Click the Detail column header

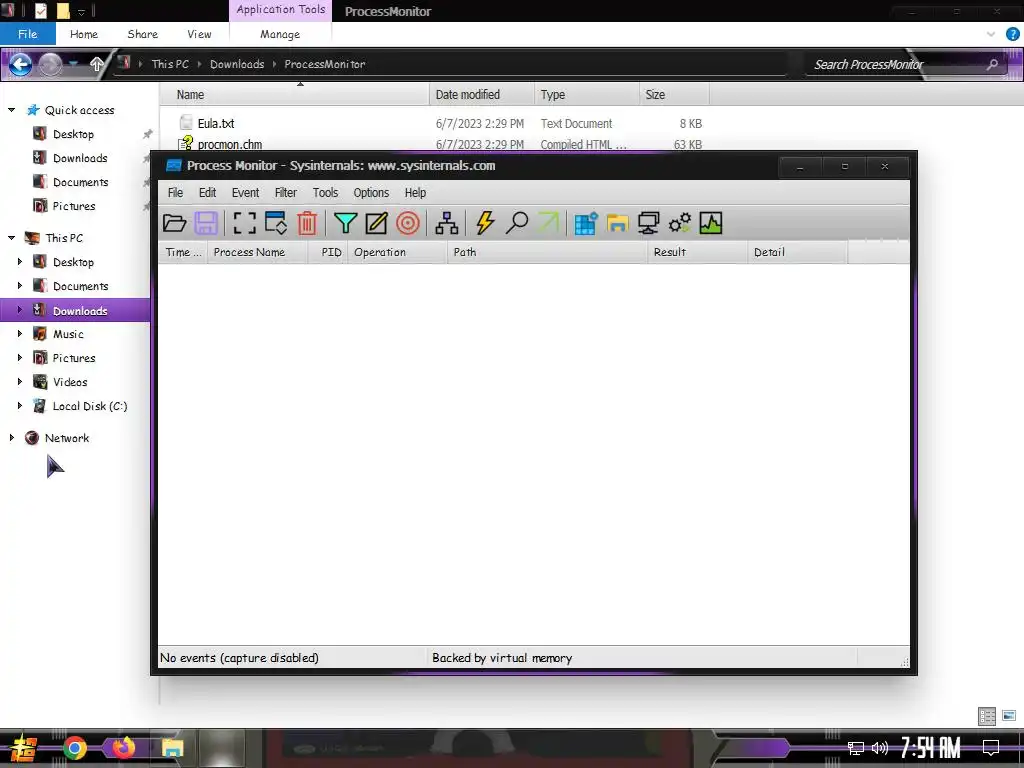[x=797, y=252]
